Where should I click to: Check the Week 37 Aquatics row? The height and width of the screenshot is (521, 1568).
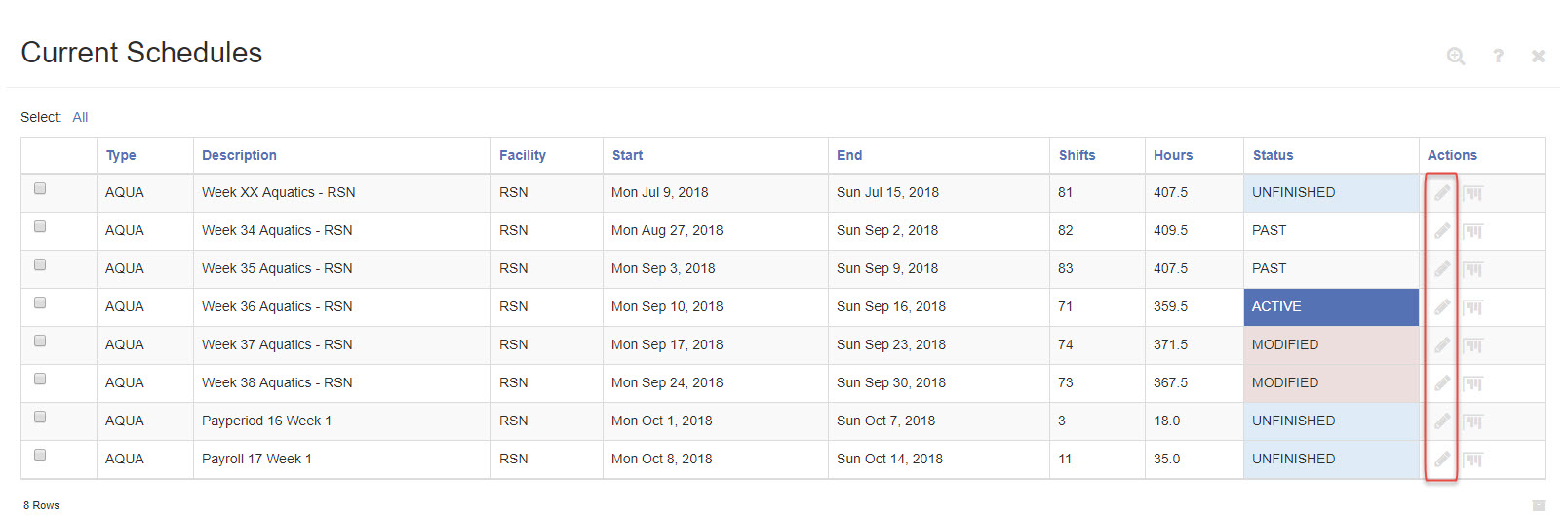pyautogui.click(x=40, y=341)
